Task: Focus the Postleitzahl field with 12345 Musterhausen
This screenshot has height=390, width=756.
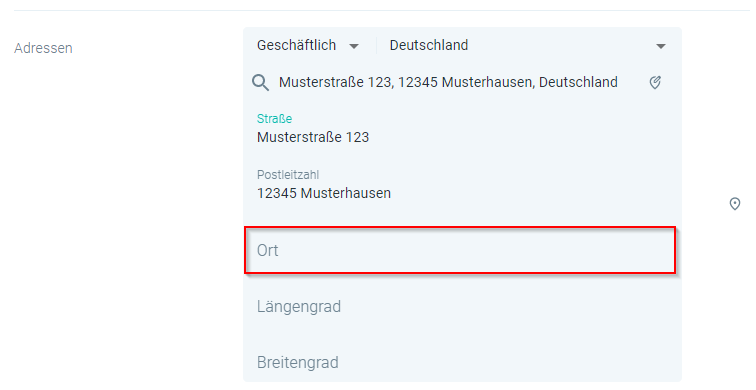Action: click(x=462, y=185)
